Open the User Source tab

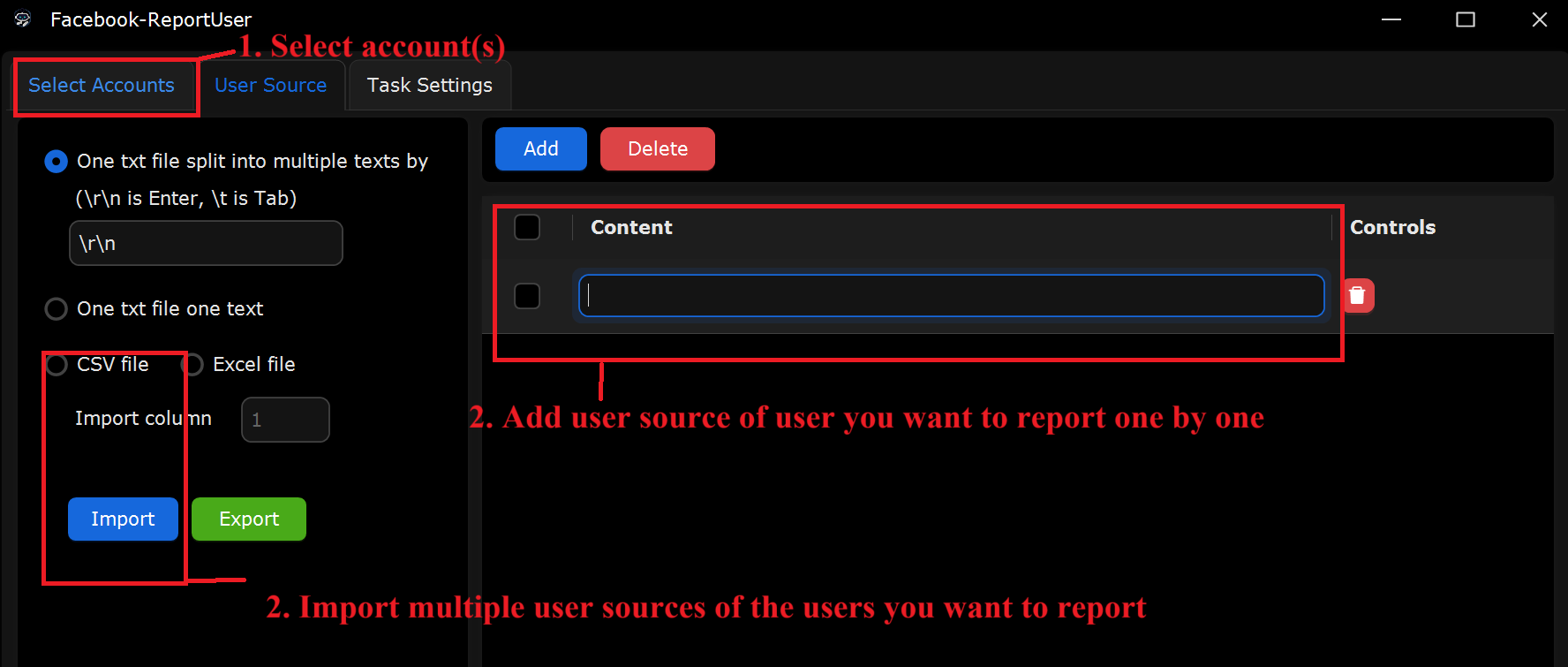tap(270, 86)
